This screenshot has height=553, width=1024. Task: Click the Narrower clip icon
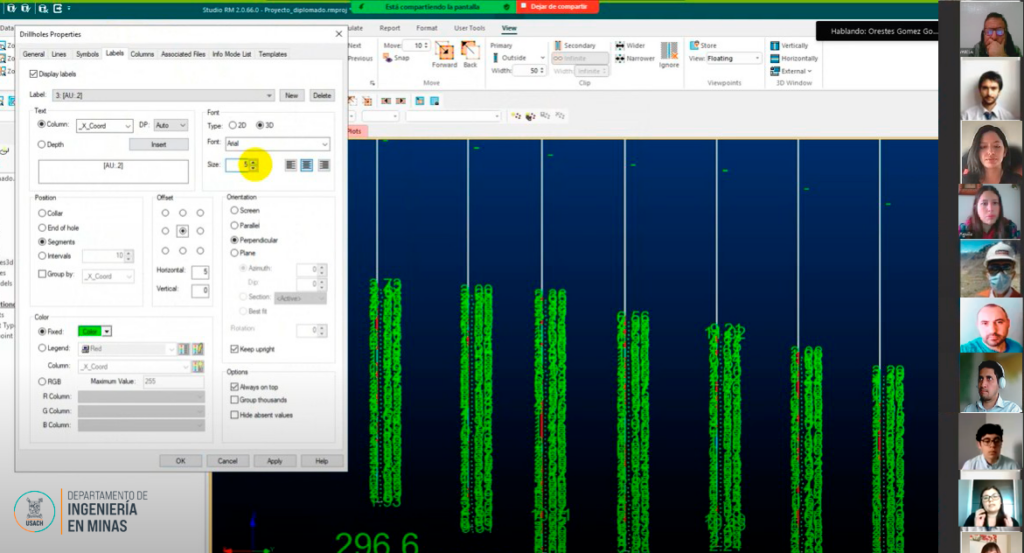(621, 58)
